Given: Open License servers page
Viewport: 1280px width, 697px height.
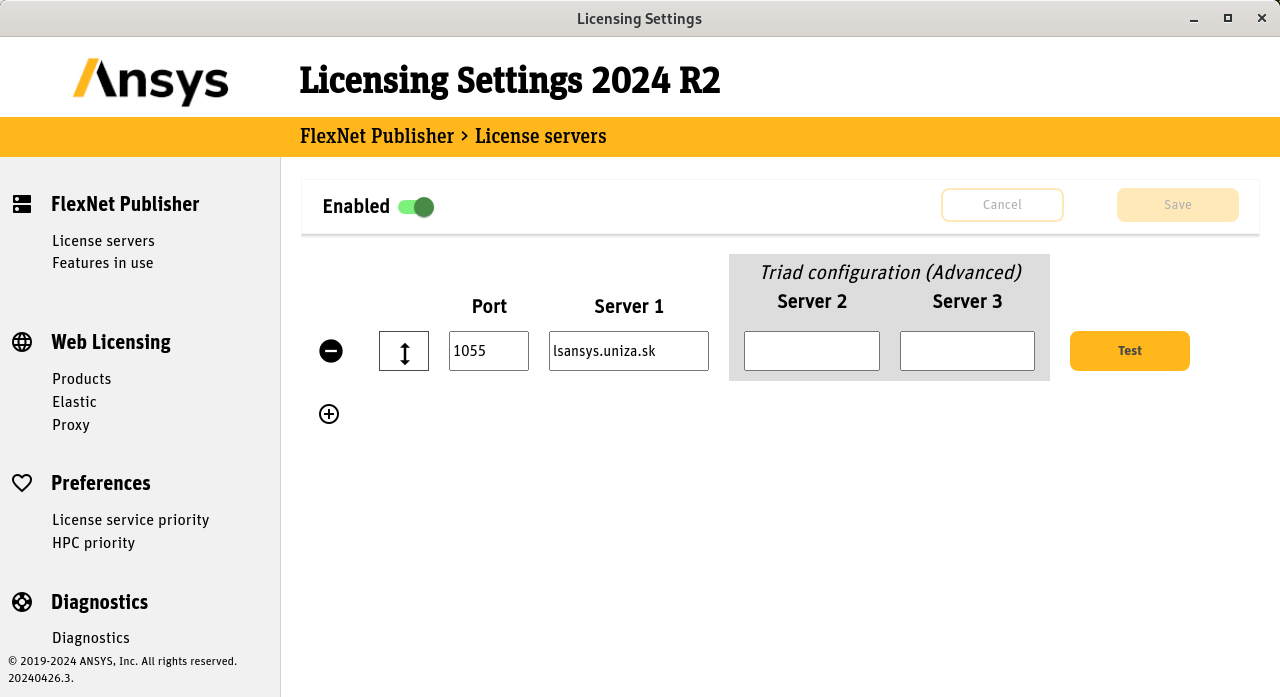Looking at the screenshot, I should (103, 241).
